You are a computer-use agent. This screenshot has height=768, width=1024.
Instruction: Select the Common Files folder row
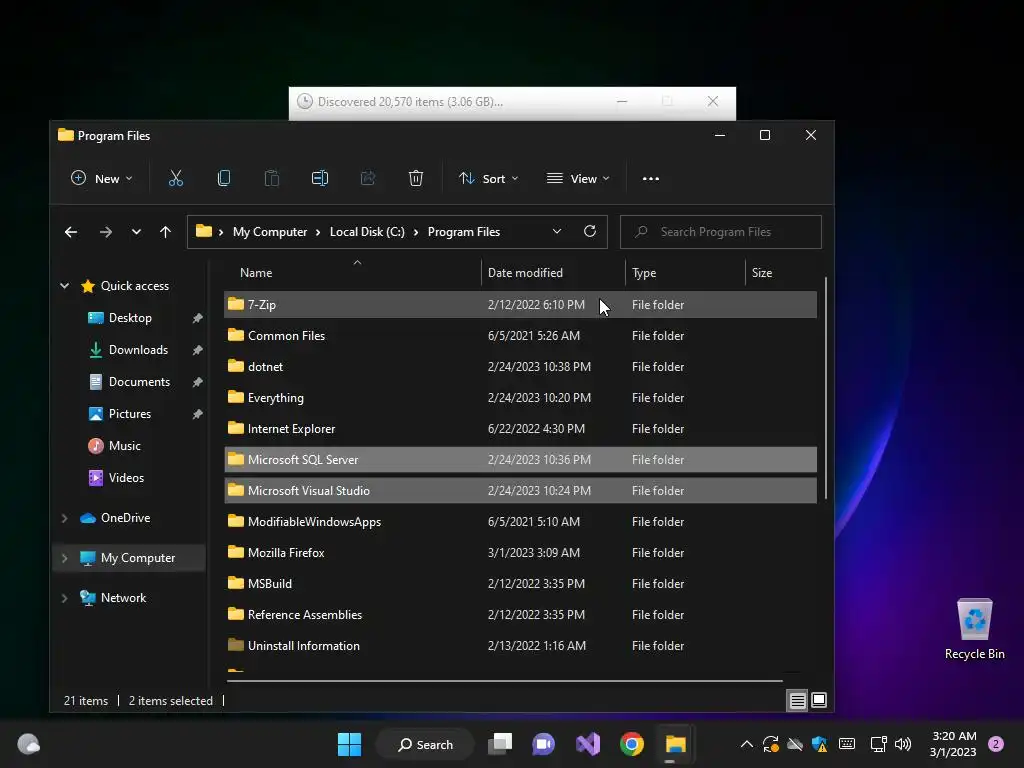520,336
